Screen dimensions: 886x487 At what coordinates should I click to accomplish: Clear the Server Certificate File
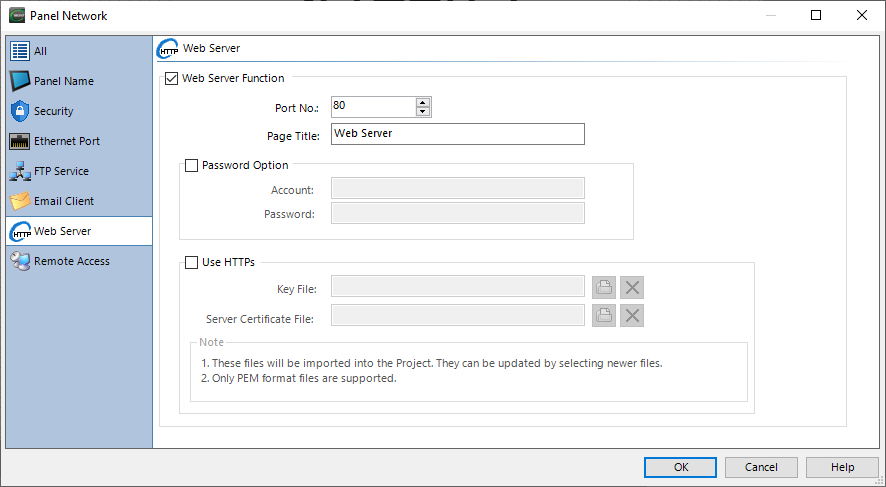[632, 316]
